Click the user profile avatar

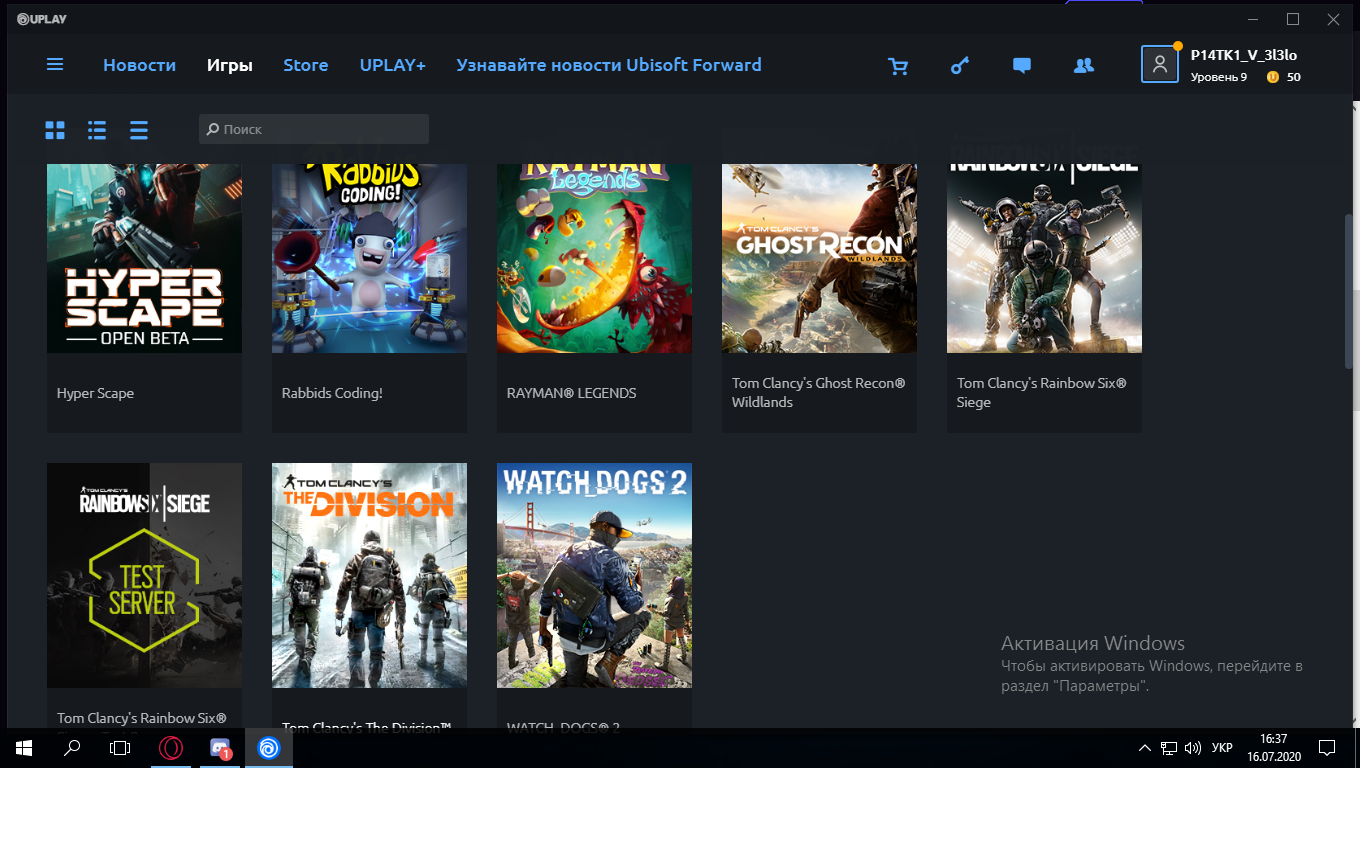(1160, 64)
